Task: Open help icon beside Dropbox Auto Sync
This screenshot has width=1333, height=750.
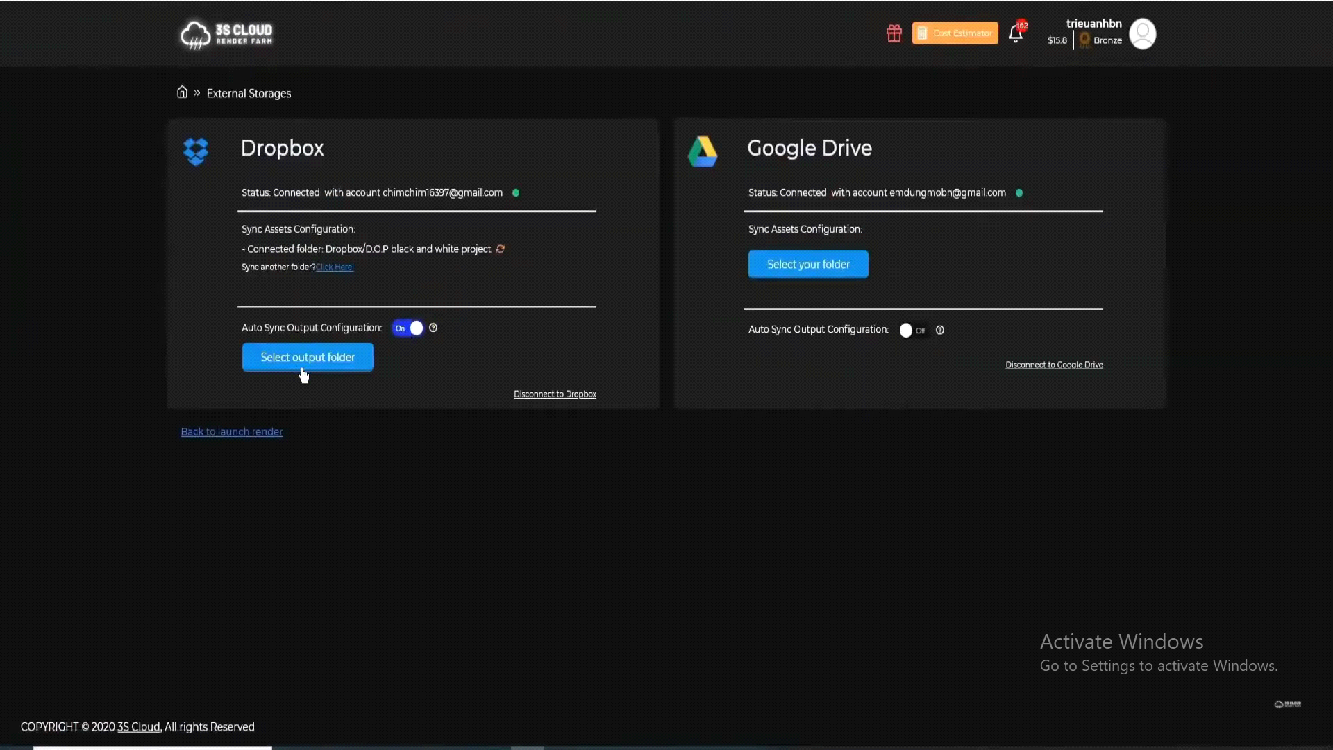Action: (433, 328)
